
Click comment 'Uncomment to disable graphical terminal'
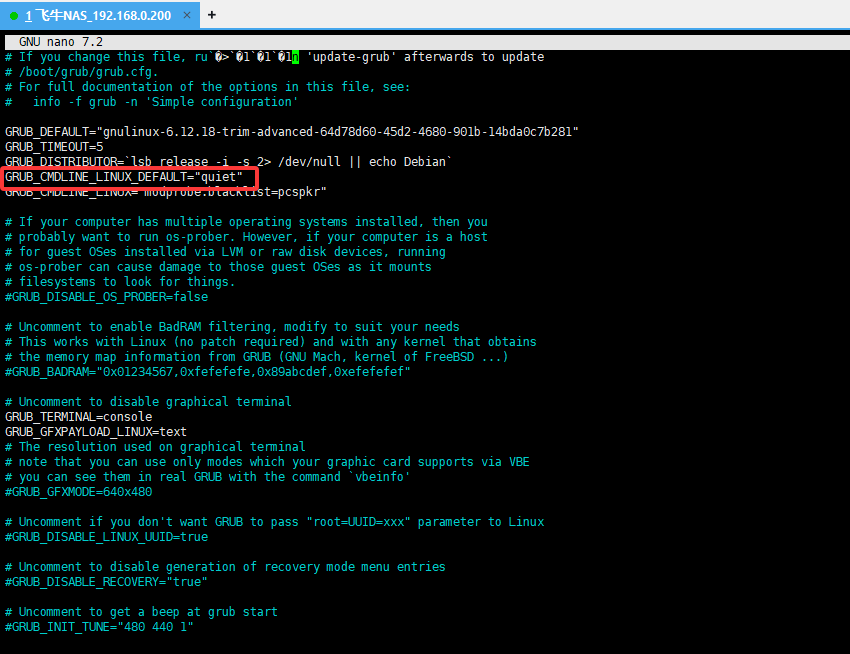tap(149, 402)
